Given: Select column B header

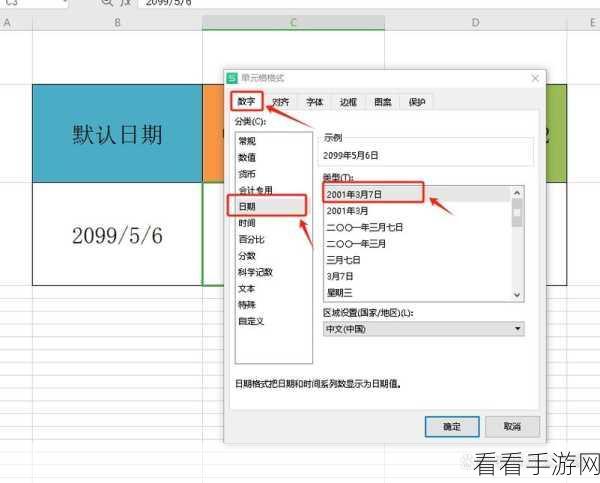Looking at the screenshot, I should pyautogui.click(x=117, y=23).
